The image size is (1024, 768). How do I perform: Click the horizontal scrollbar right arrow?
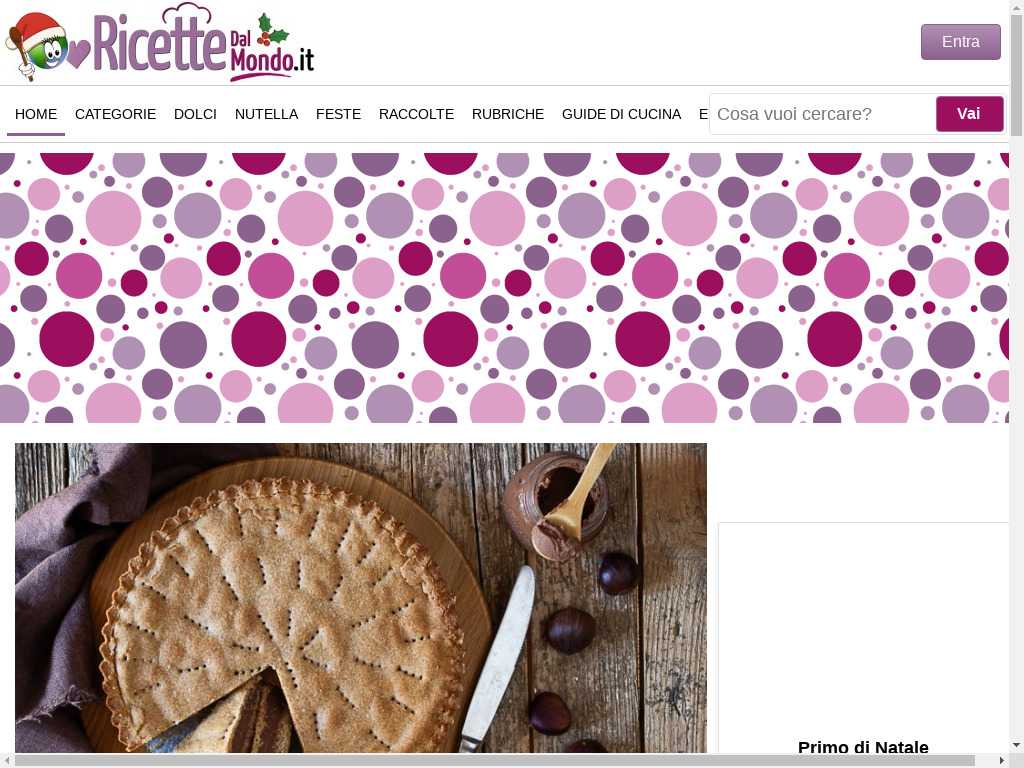[x=1002, y=761]
